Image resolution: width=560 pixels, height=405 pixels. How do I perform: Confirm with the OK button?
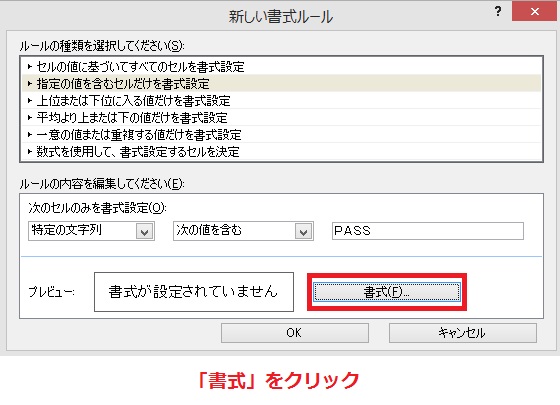pos(295,333)
